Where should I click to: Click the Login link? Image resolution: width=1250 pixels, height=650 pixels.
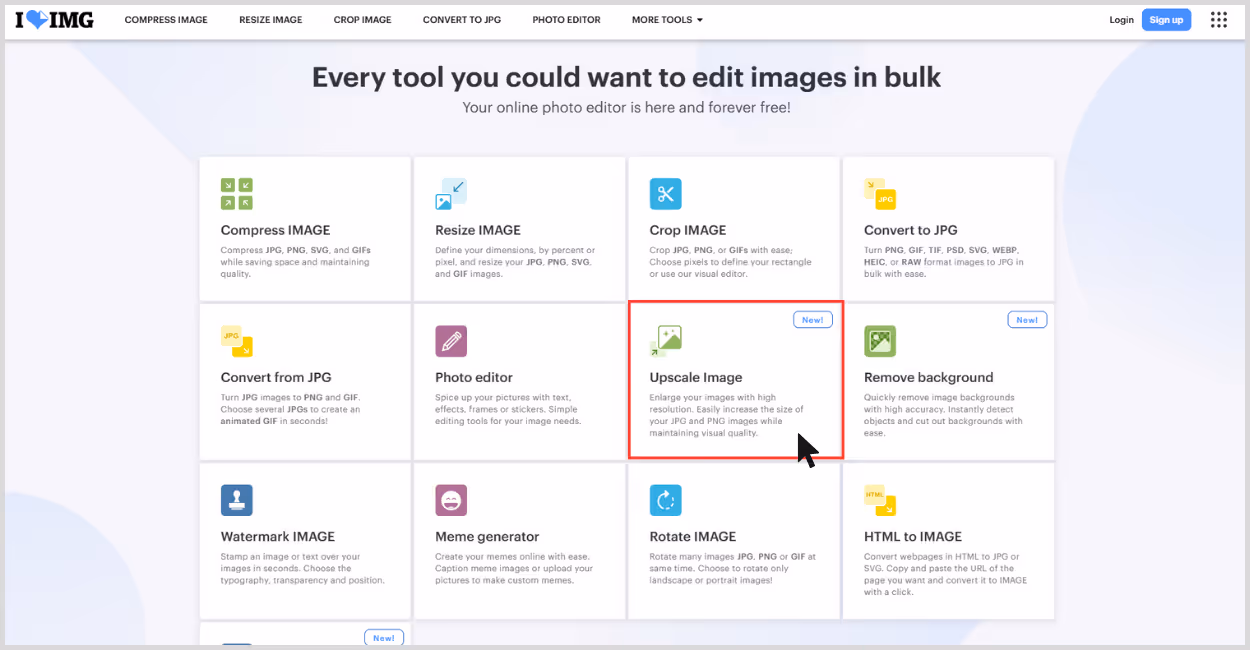click(x=1122, y=20)
